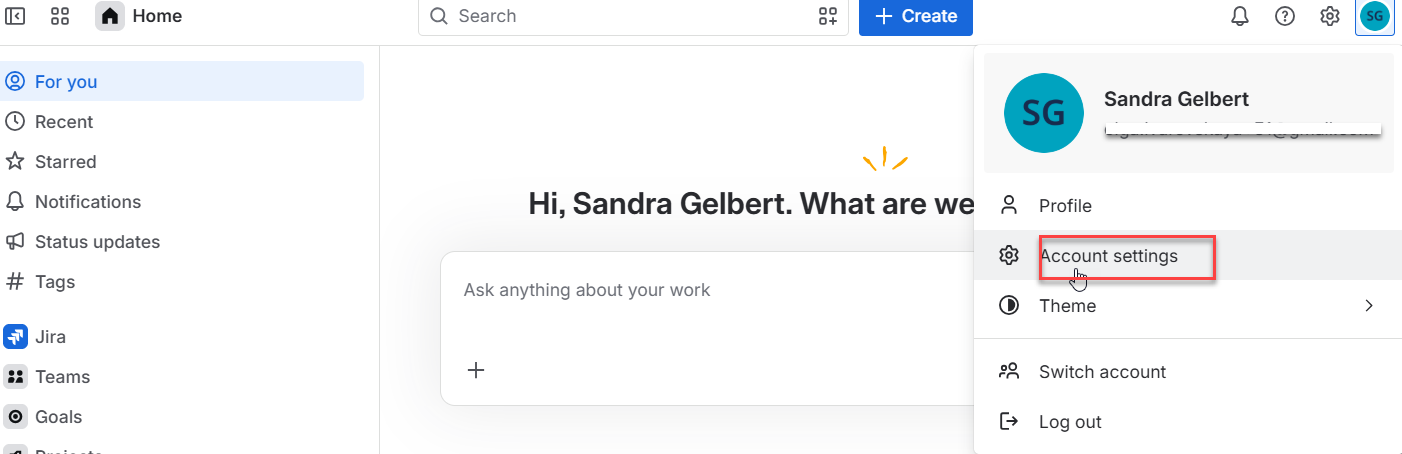Open notifications bell in top bar
This screenshot has height=454, width=1402.
tap(1240, 16)
